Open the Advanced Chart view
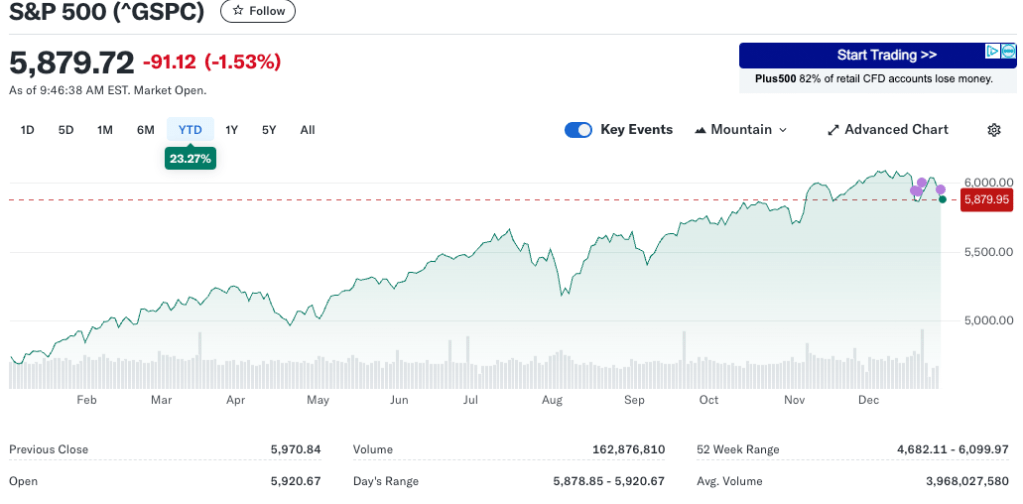Image resolution: width=1023 pixels, height=504 pixels. pyautogui.click(x=888, y=130)
